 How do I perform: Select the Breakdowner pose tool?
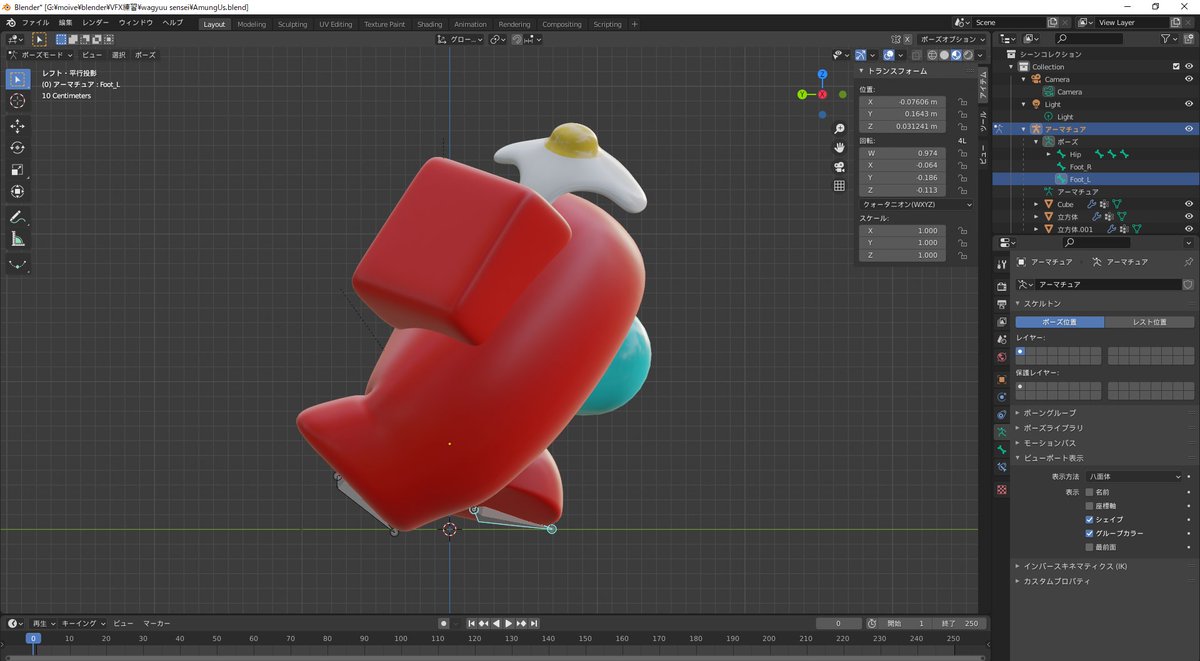[x=18, y=265]
